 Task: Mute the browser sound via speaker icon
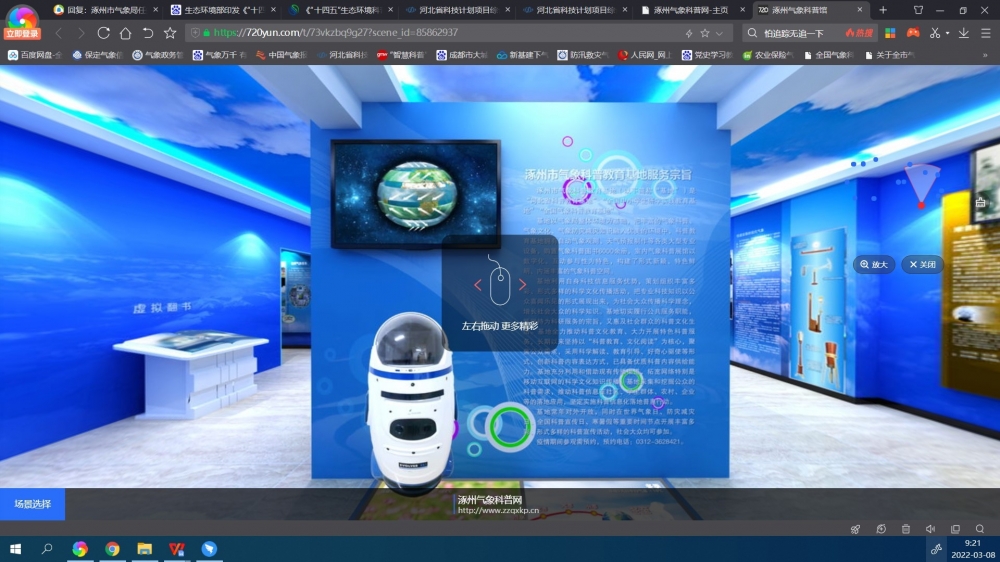[x=930, y=529]
